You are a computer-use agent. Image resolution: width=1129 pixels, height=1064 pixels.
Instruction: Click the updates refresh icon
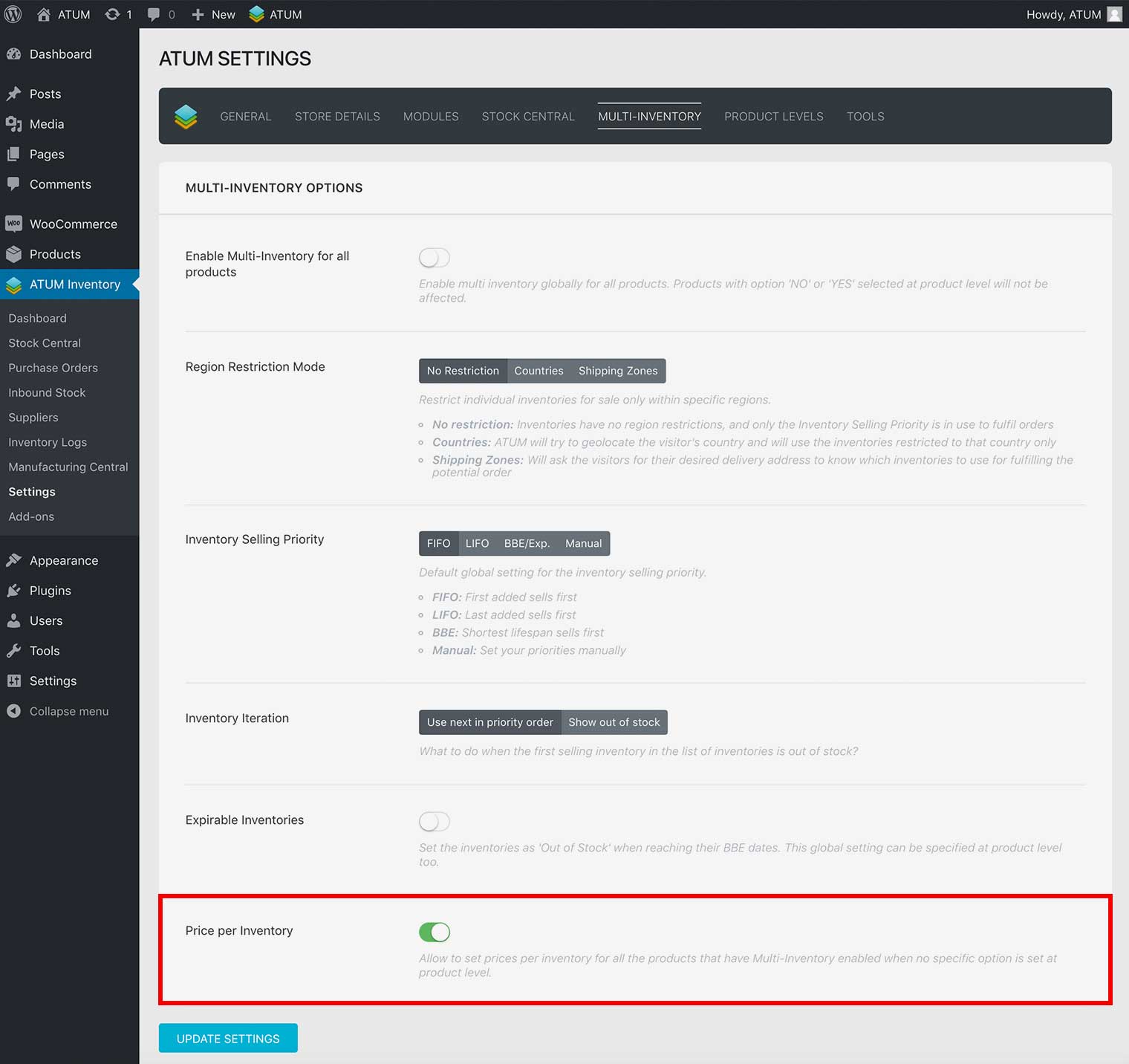point(112,14)
